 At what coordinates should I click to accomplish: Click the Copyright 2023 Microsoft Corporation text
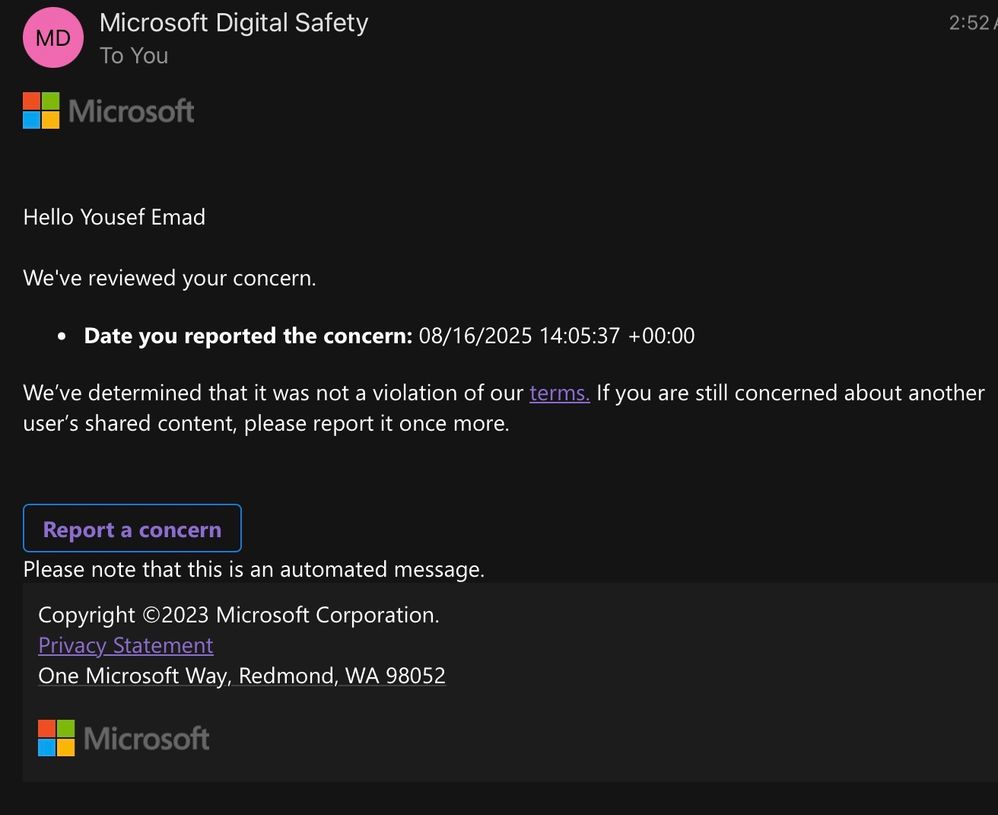coord(239,615)
